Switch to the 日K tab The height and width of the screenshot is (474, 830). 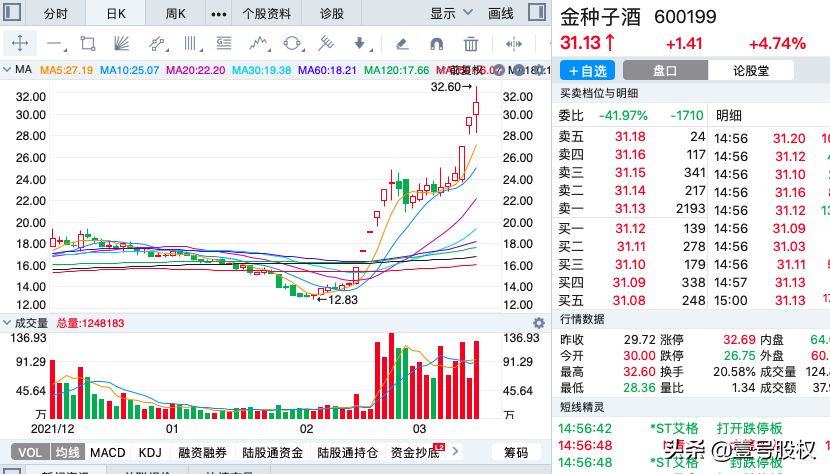116,14
